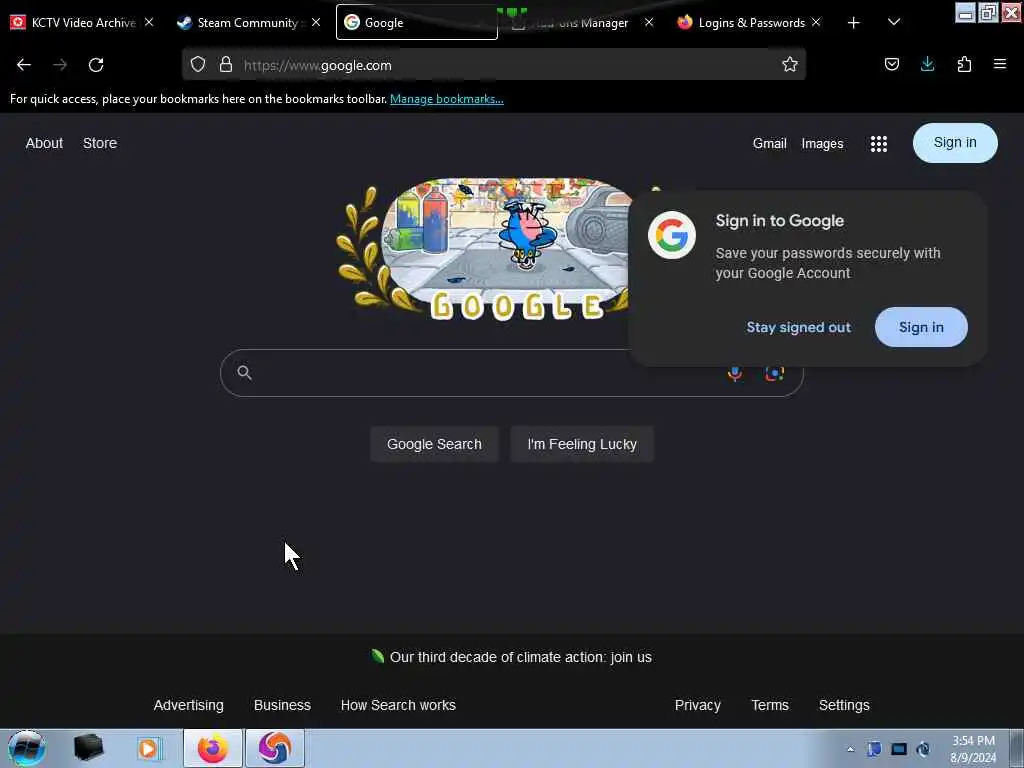Screen dimensions: 1024x768
Task: Click the monitor system tray icon
Action: click(899, 749)
